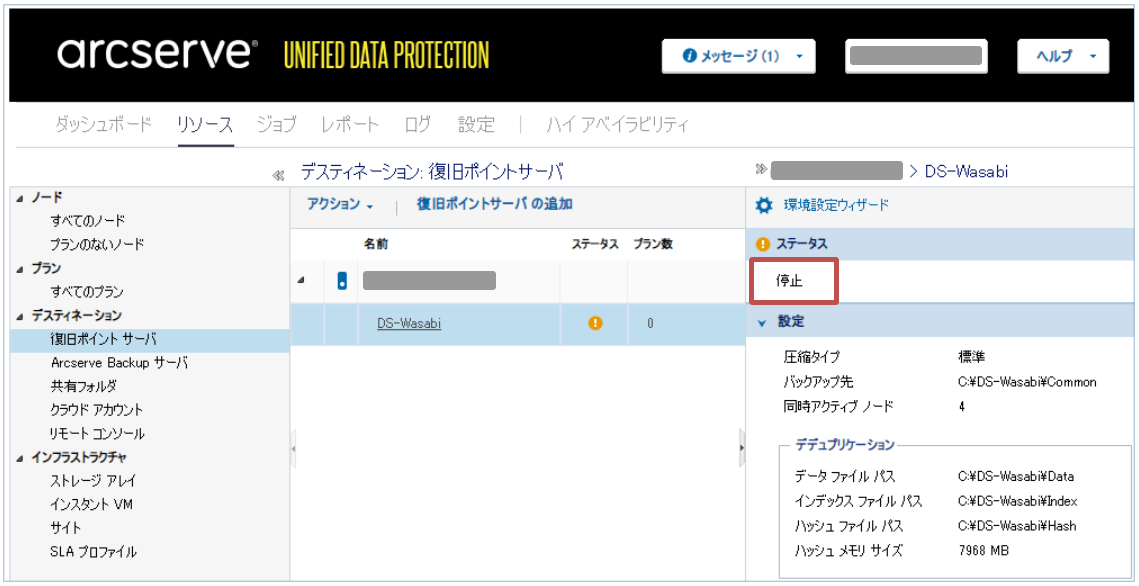The height and width of the screenshot is (586, 1139).
Task: Open the DS-Wasabi data store link
Action: [x=409, y=323]
